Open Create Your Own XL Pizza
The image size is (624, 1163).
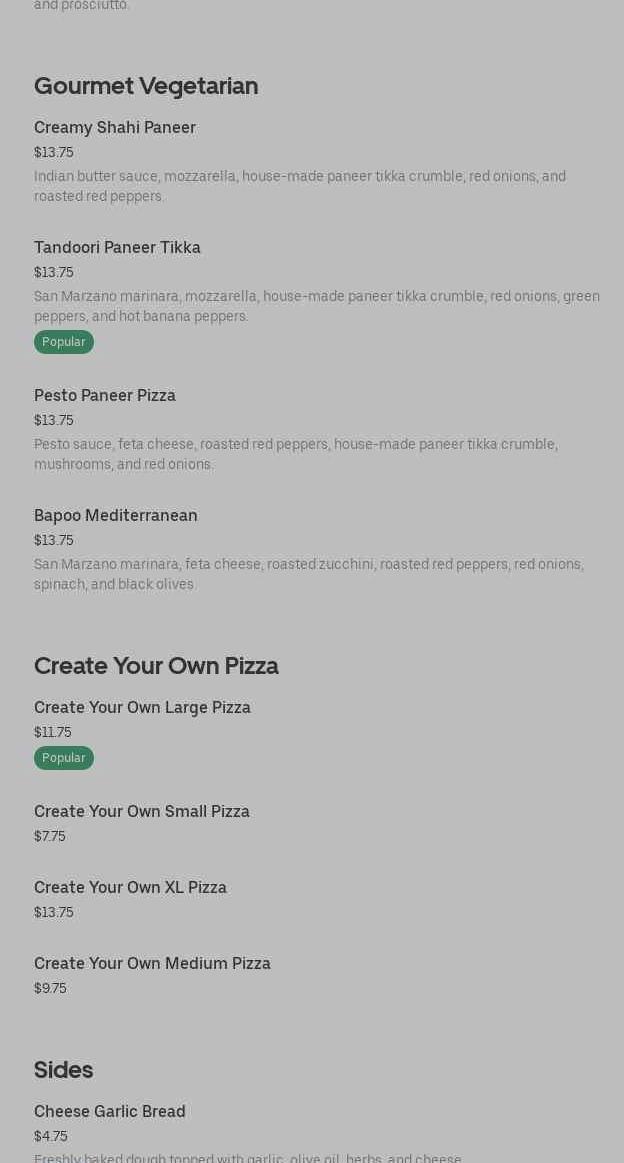(x=130, y=888)
